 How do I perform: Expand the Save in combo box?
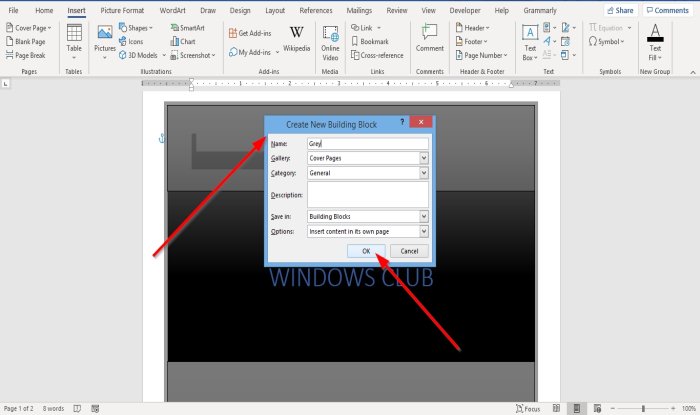point(424,216)
